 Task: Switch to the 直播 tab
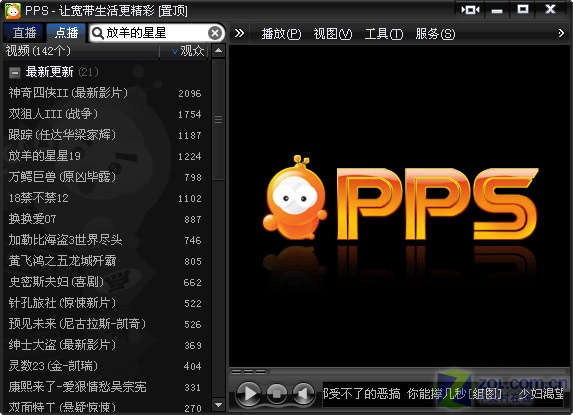tap(24, 33)
